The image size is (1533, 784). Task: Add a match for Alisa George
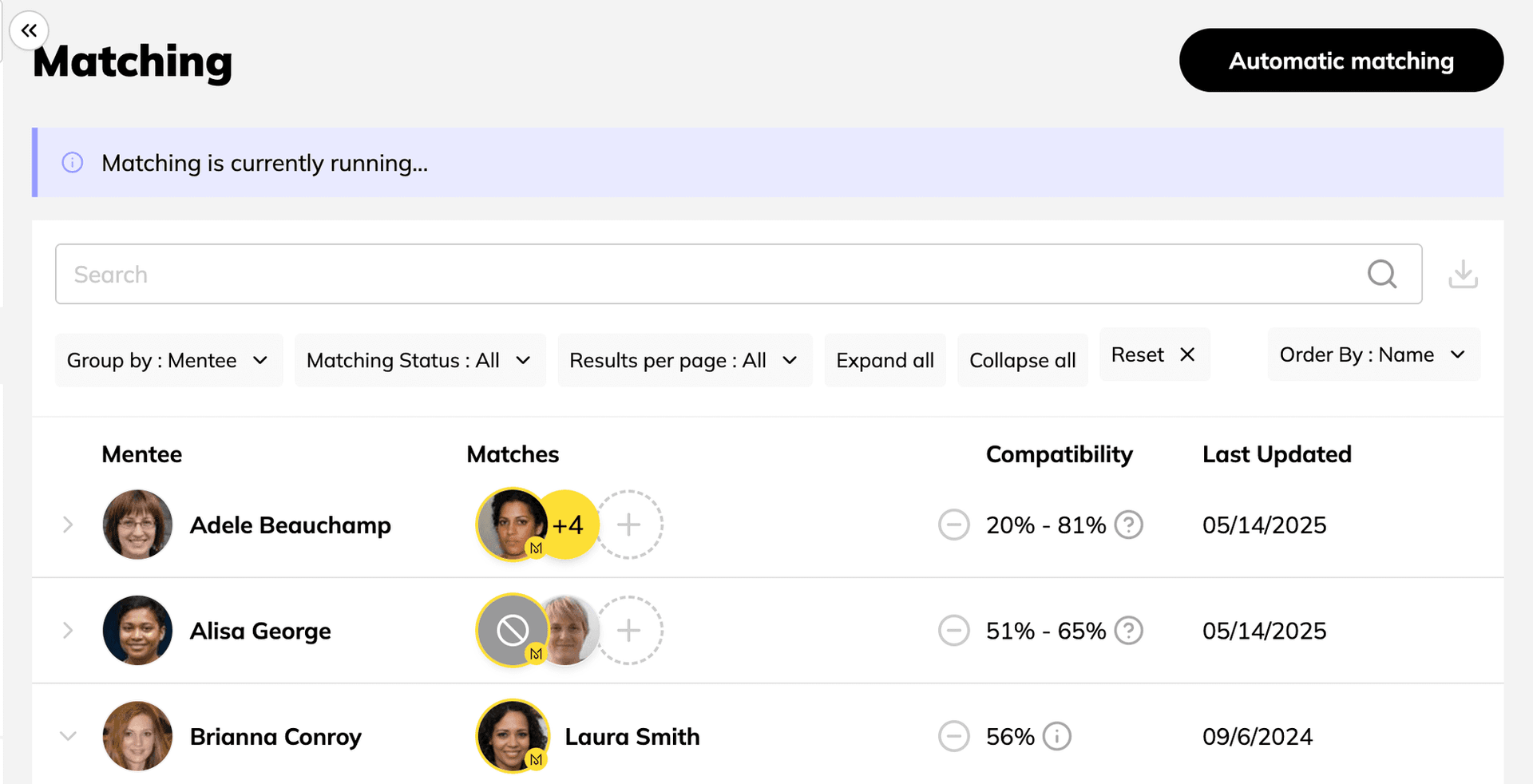click(629, 631)
